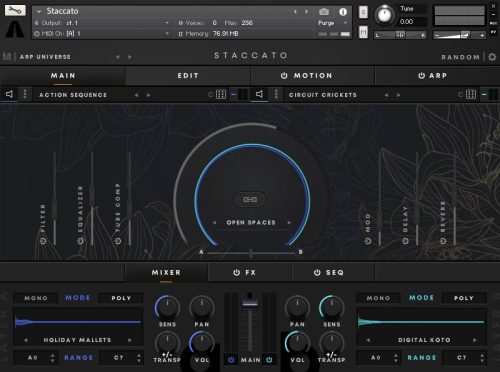500x372 pixels.
Task: Set layer A mode to MONO
Action: 36,298
